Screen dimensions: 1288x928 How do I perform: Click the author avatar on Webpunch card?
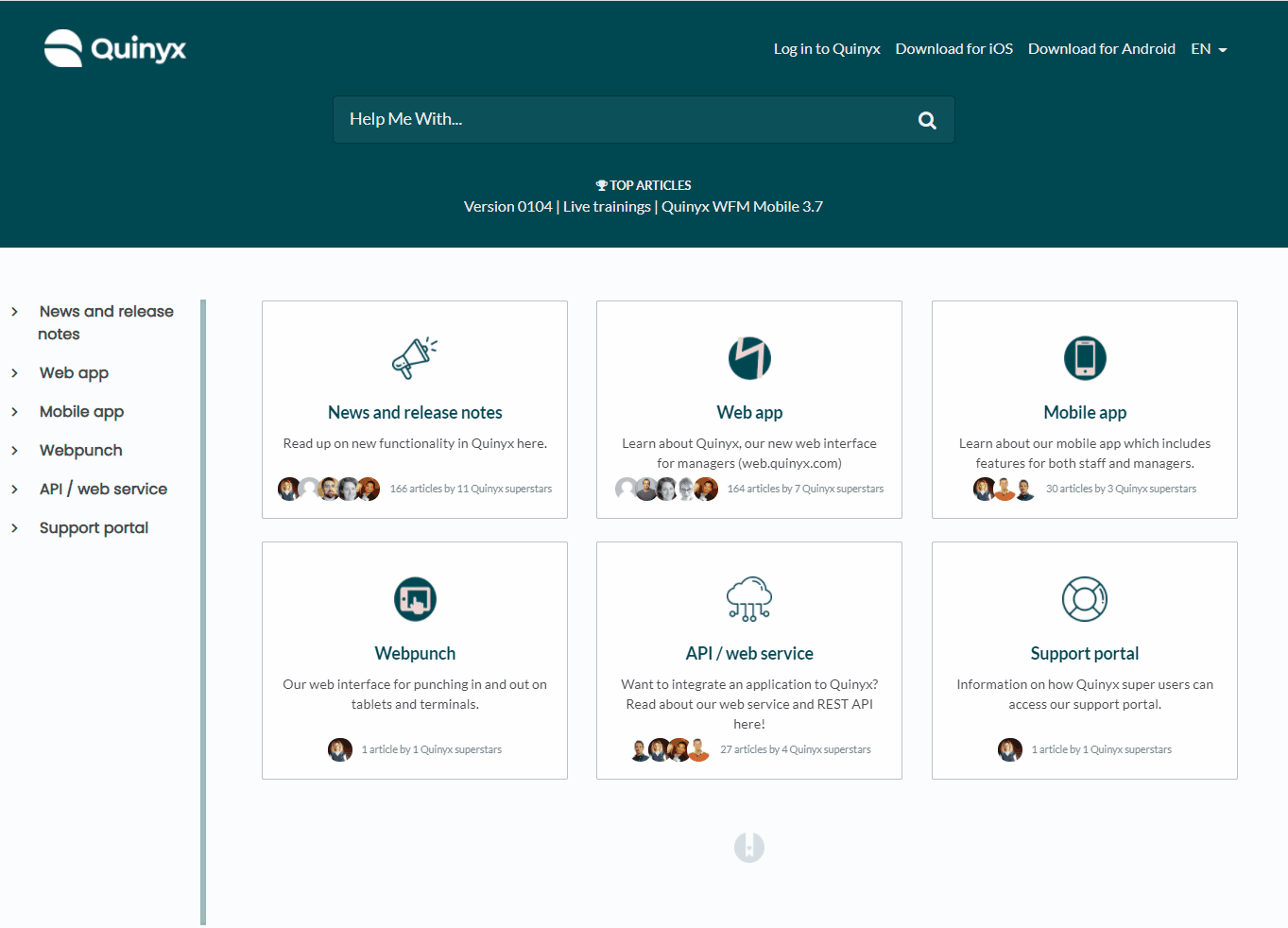point(340,749)
